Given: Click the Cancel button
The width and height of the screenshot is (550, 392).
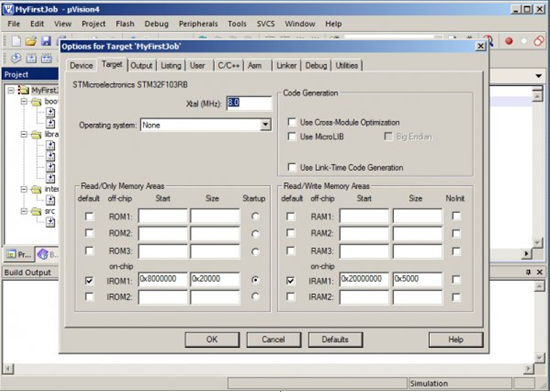Looking at the screenshot, I should click(x=273, y=340).
